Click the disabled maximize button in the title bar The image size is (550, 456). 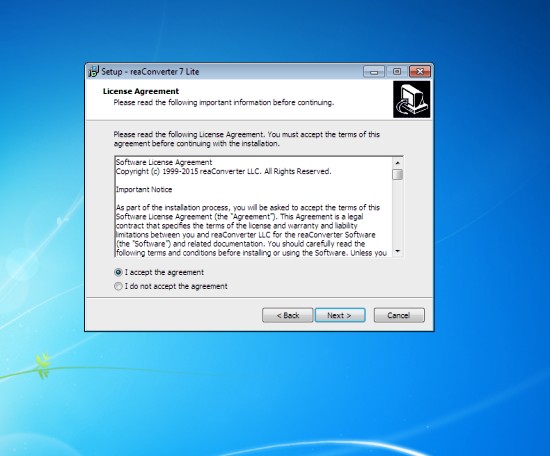397,72
